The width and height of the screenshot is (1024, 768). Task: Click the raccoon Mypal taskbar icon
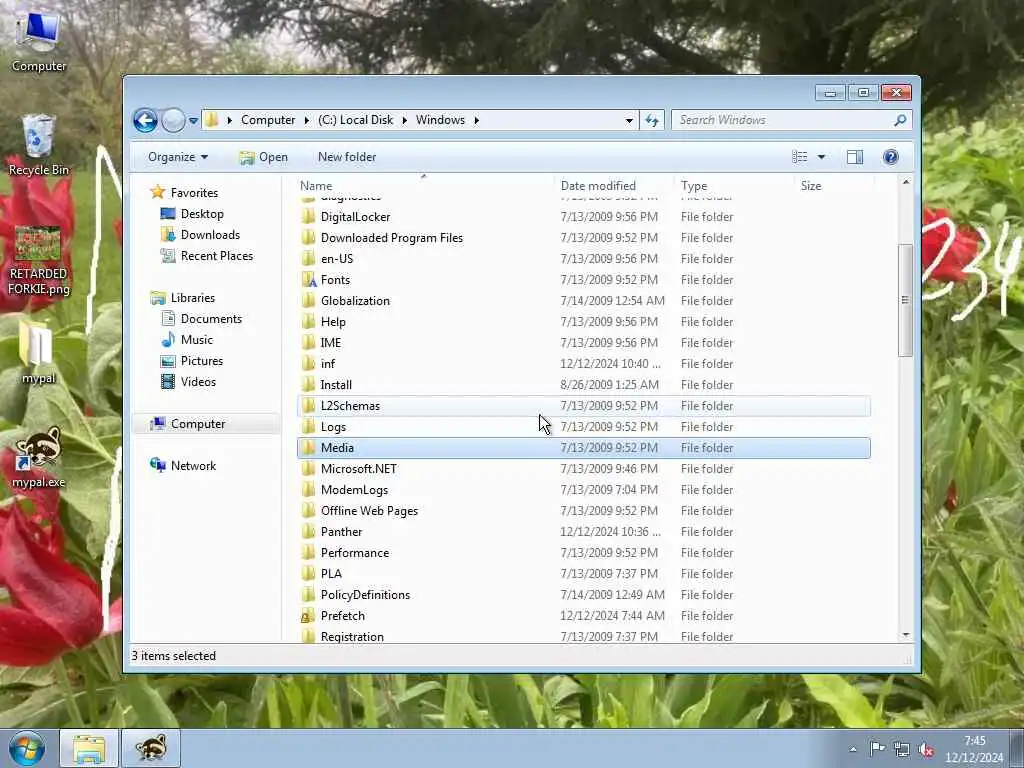pyautogui.click(x=151, y=748)
